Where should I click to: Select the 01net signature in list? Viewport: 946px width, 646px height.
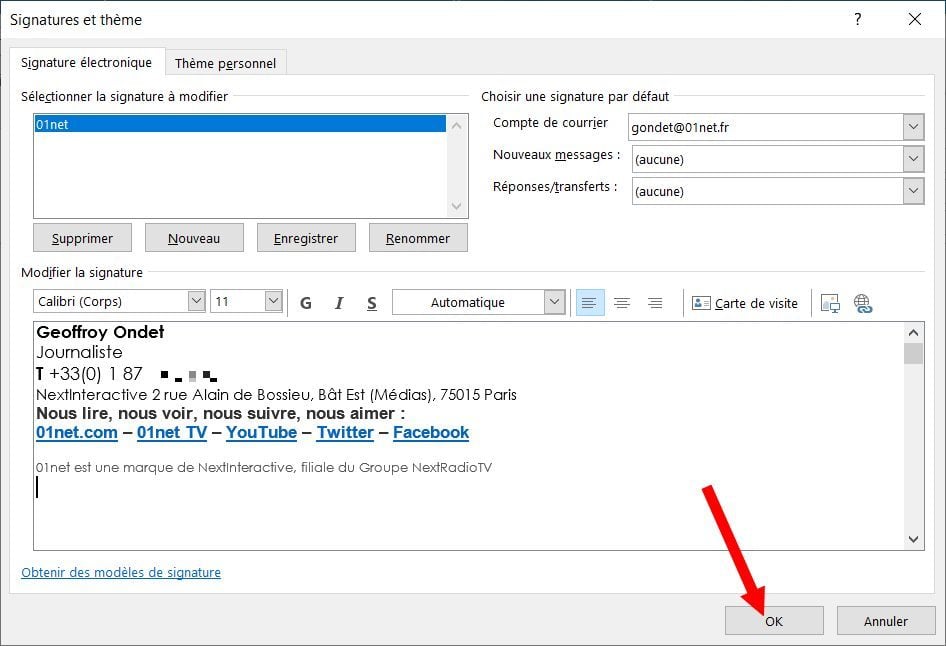tap(240, 124)
